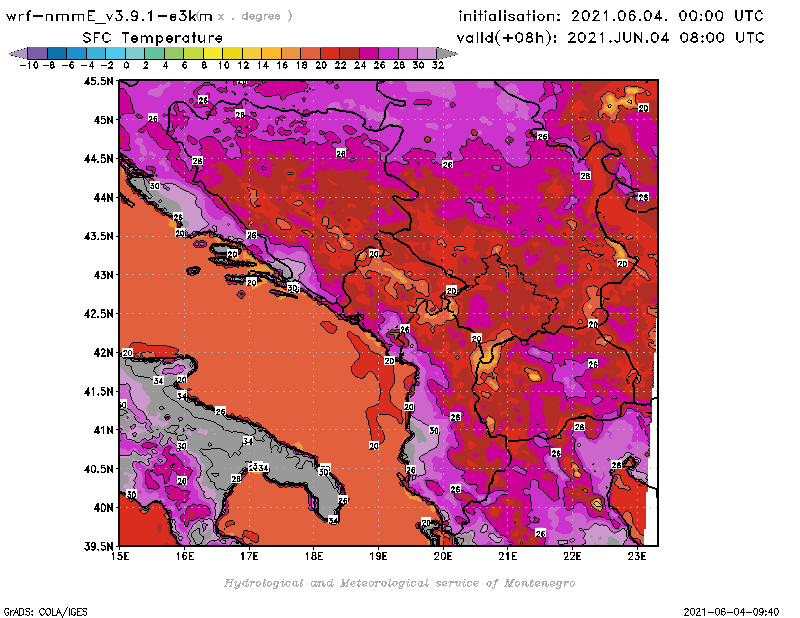Click the magenta 24 to 26 legend swatch

pos(369,52)
